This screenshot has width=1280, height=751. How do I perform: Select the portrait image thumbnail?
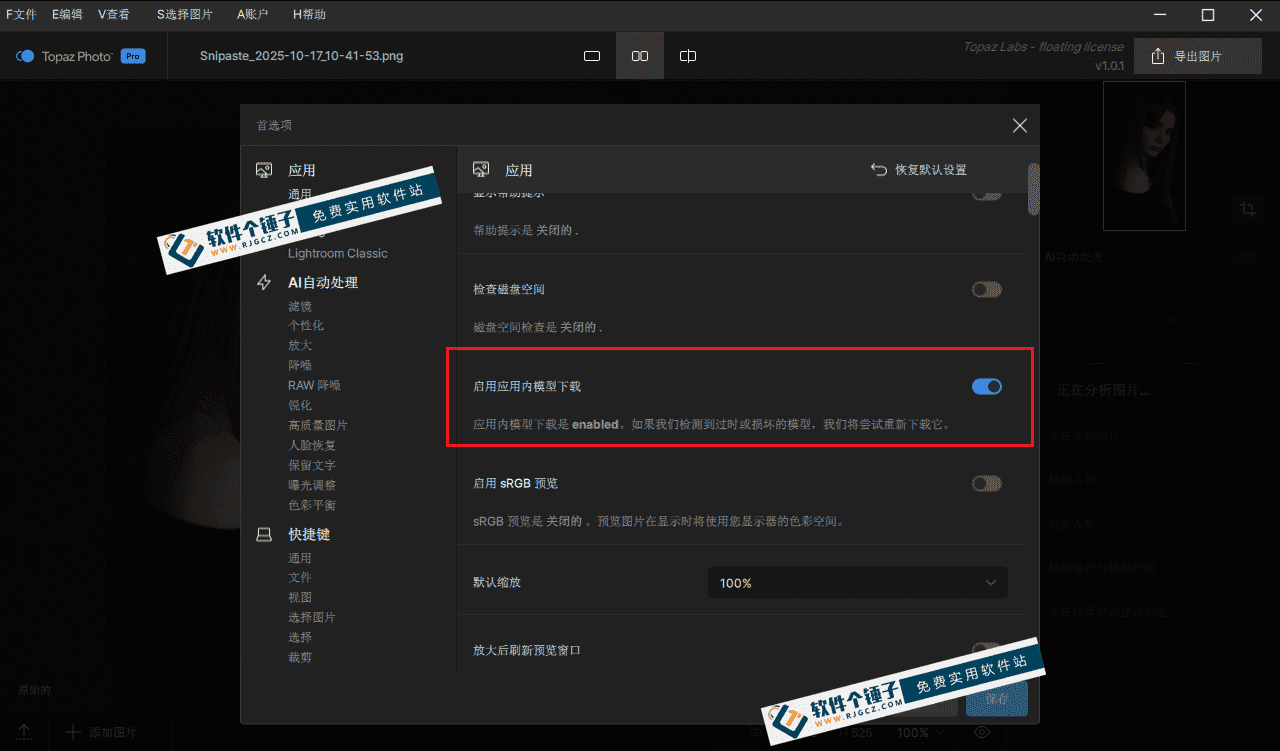[1144, 155]
